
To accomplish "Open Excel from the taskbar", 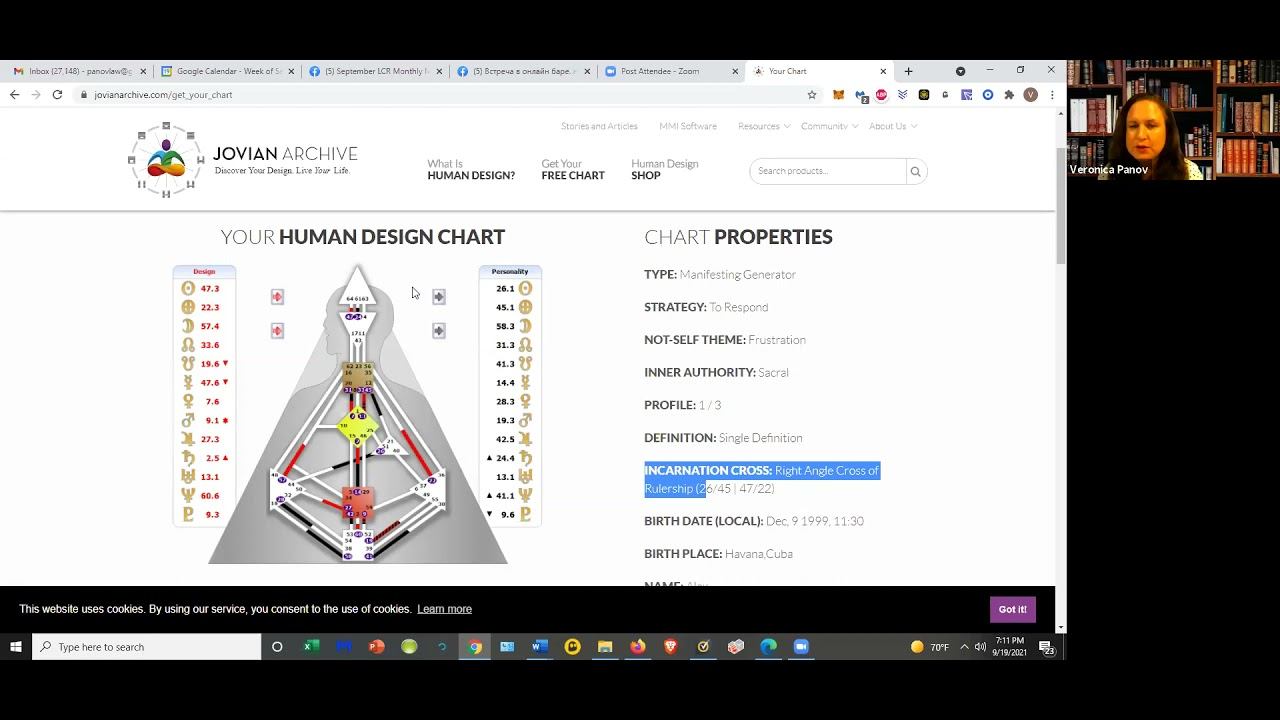I will (311, 647).
